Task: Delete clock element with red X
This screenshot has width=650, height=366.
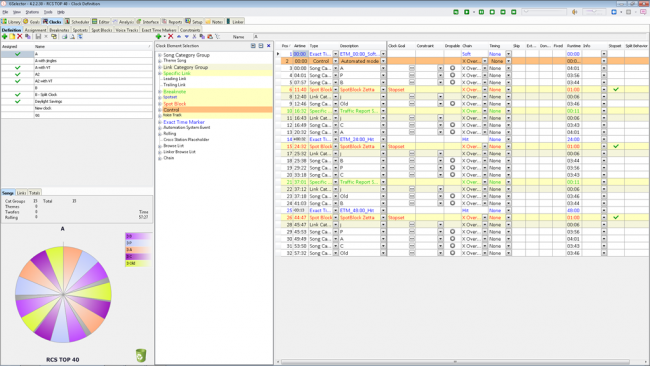Action: point(170,36)
